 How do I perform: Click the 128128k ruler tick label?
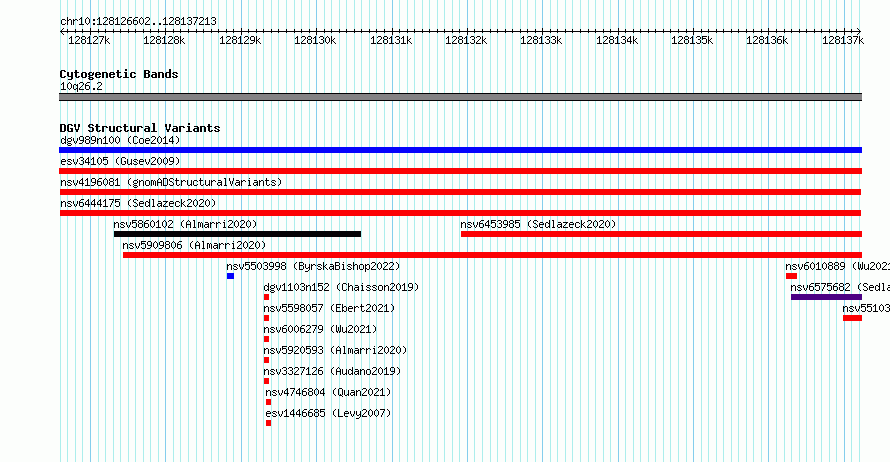(164, 41)
